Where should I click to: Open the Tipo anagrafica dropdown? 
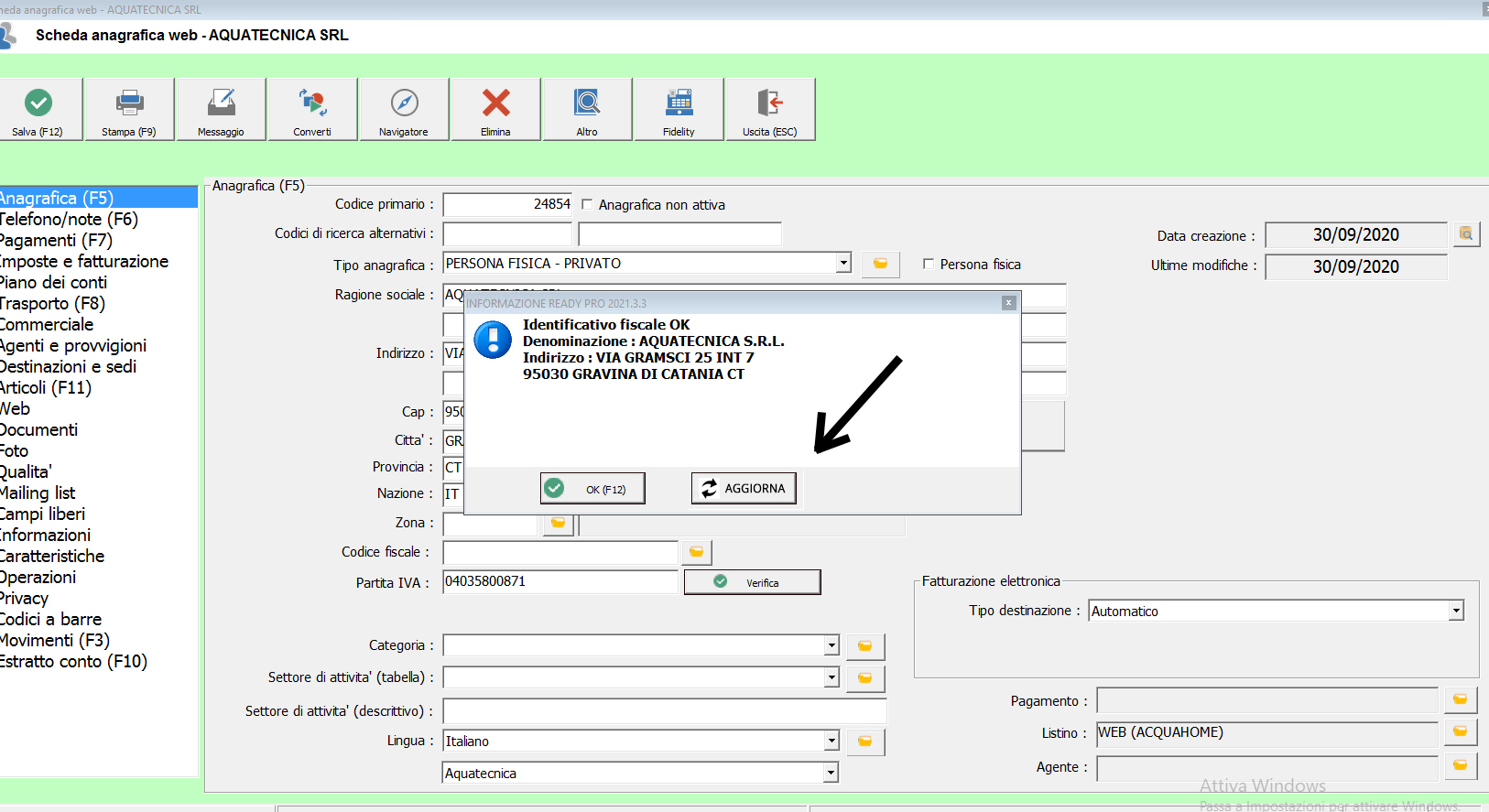(x=843, y=264)
